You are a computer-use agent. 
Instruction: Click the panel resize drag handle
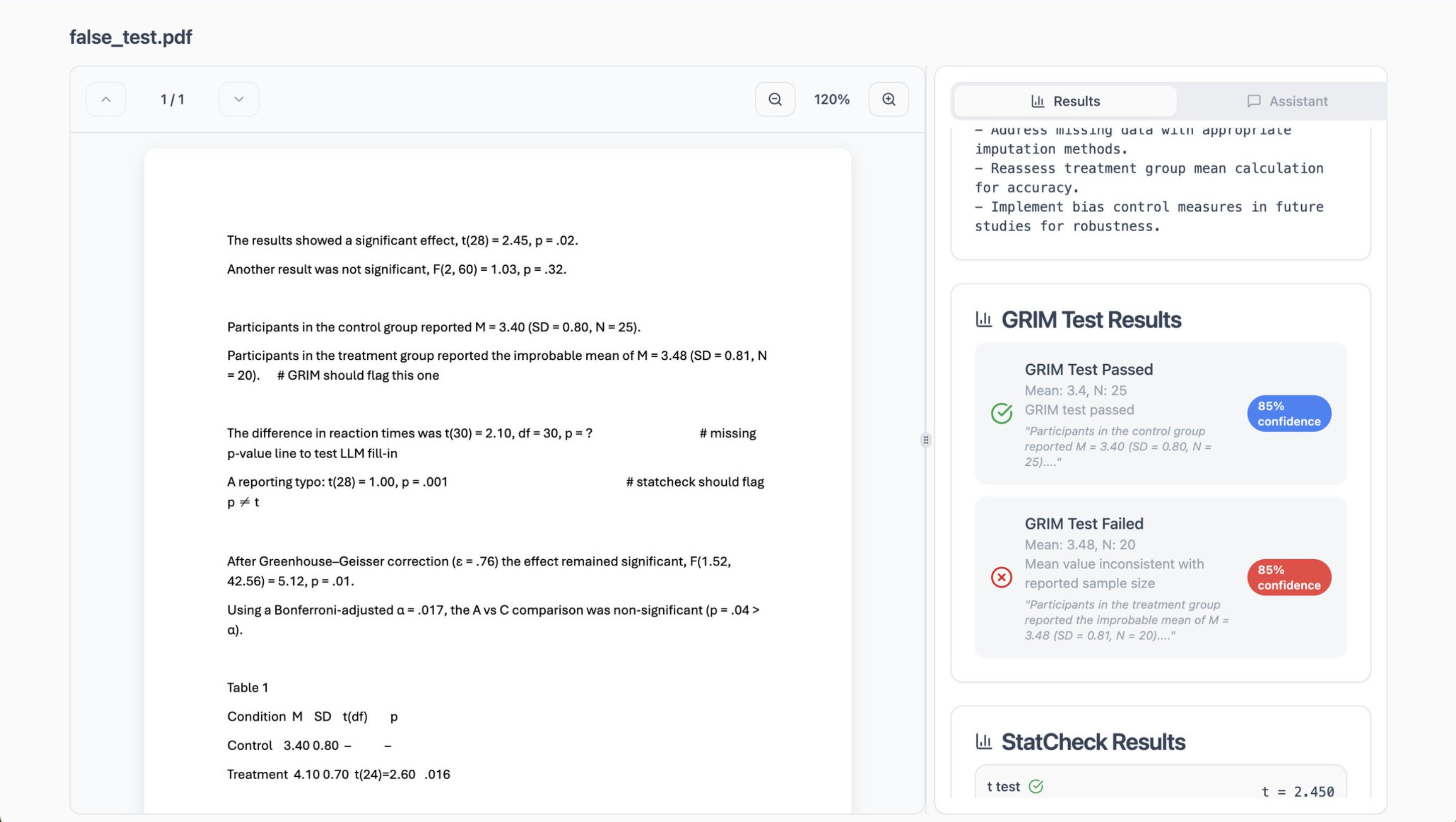[x=925, y=440]
